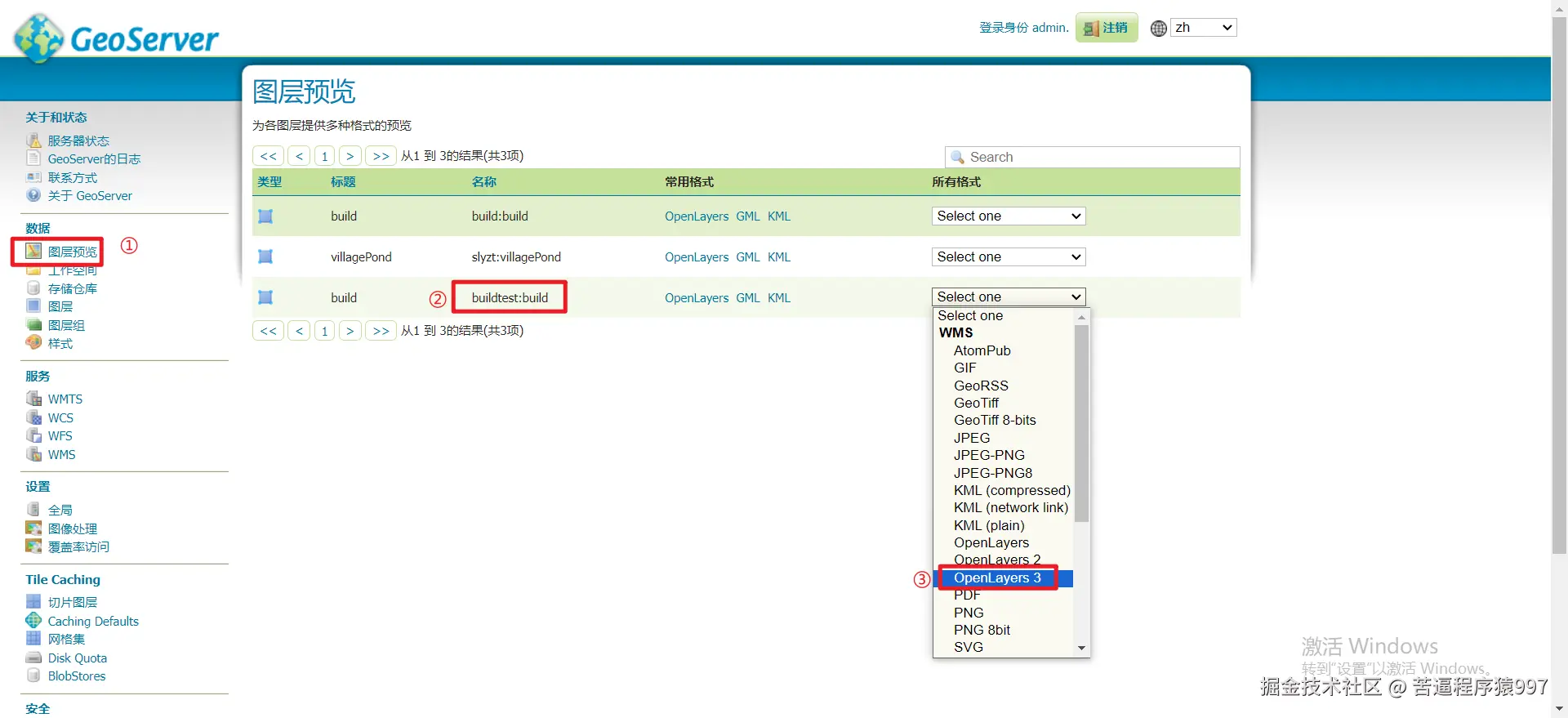The image size is (1568, 718).
Task: Click the WCS service icon
Action: click(33, 417)
